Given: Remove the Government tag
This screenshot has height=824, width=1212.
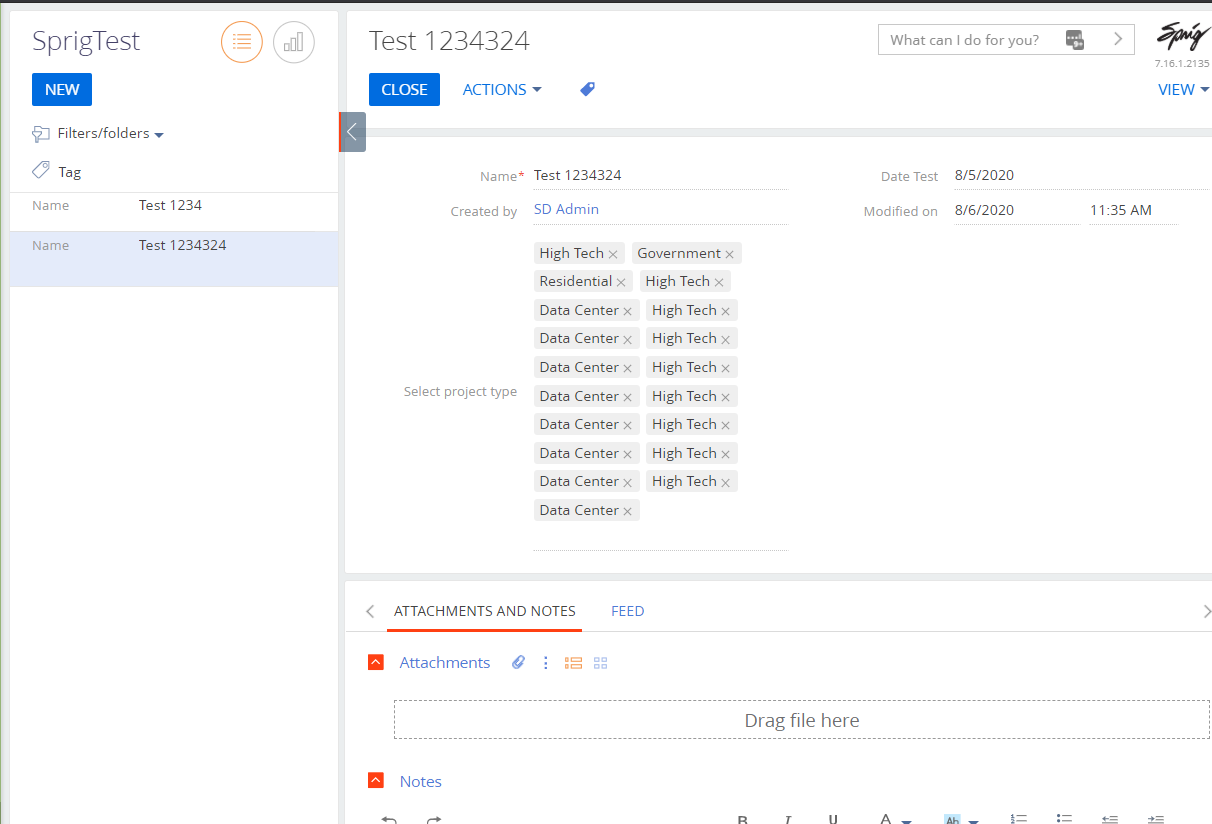Looking at the screenshot, I should point(729,254).
